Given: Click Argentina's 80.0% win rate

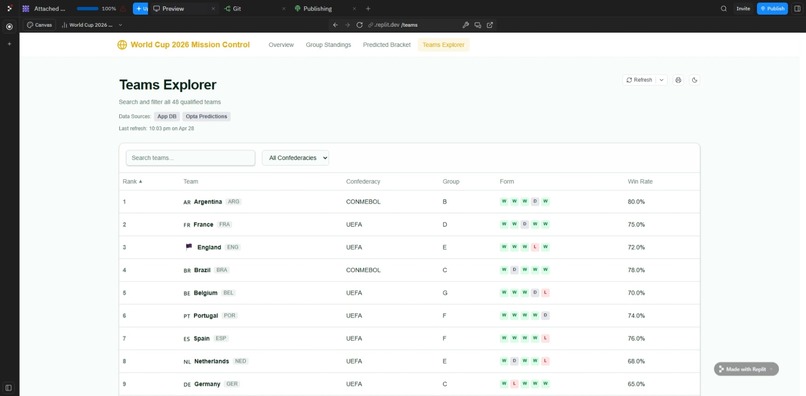Looking at the screenshot, I should pos(636,202).
